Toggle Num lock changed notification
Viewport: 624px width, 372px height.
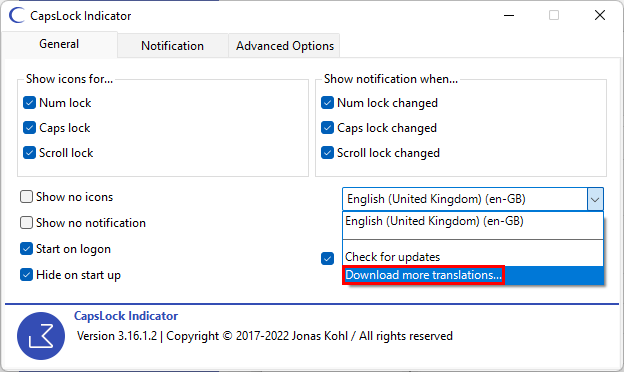click(x=327, y=103)
